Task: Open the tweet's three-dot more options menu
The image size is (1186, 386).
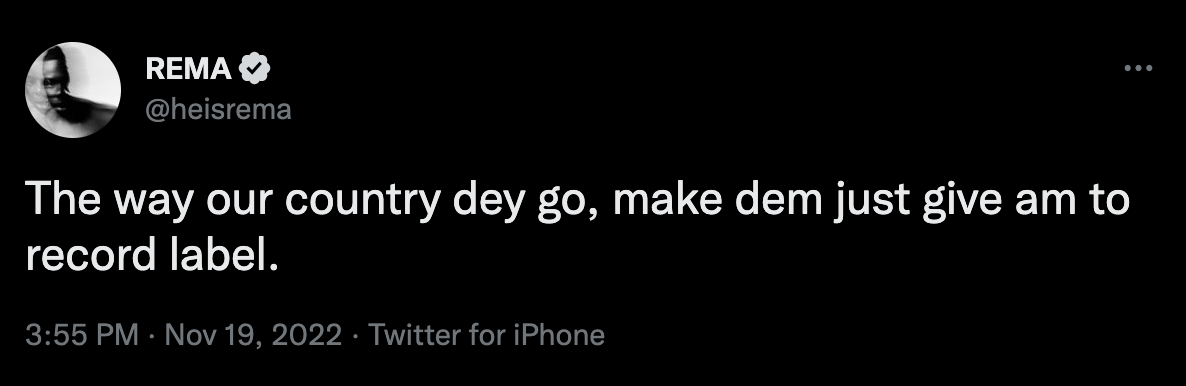Action: pyautogui.click(x=1138, y=68)
